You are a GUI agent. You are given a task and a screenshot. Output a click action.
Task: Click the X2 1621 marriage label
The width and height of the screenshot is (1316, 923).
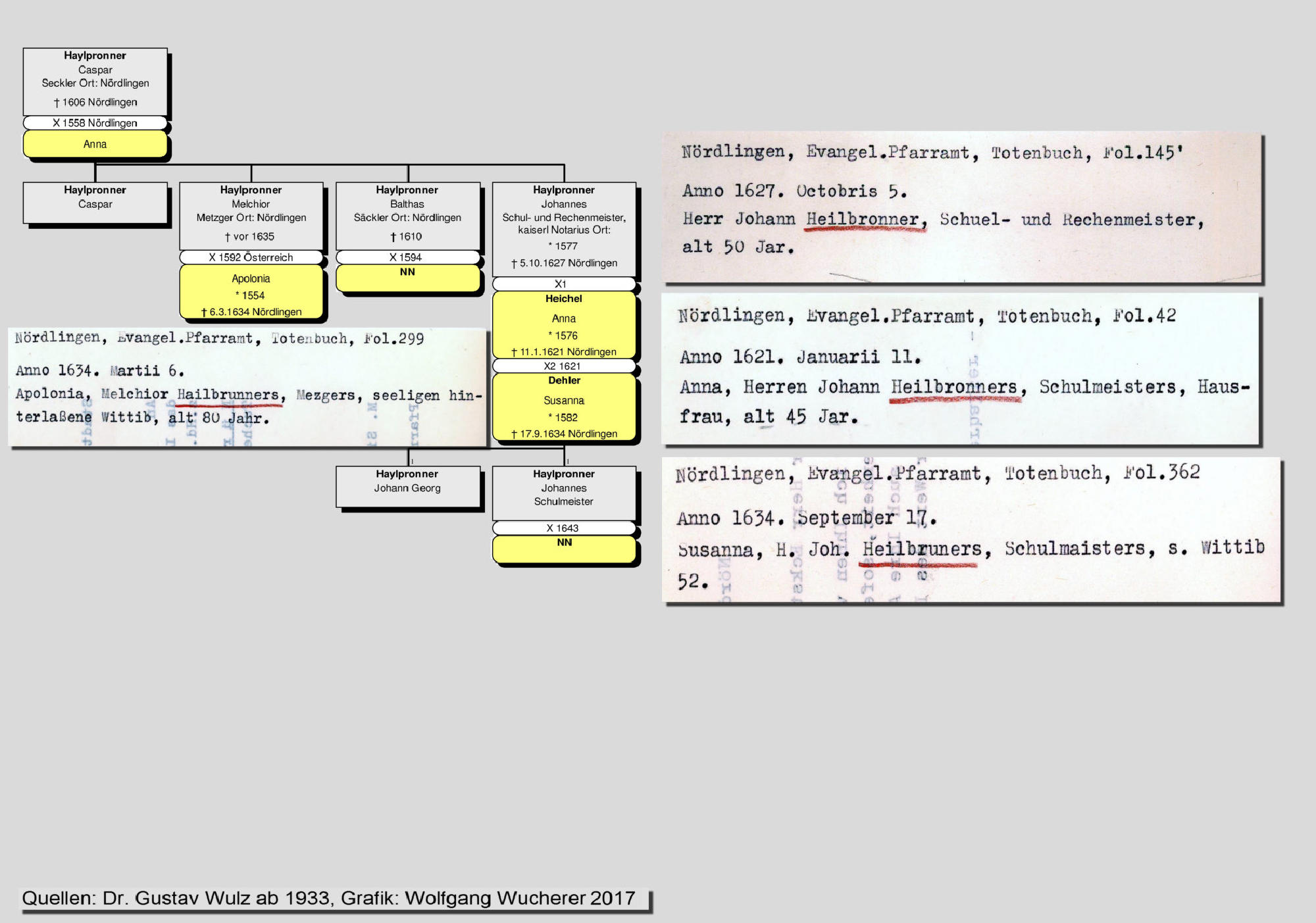click(x=564, y=366)
